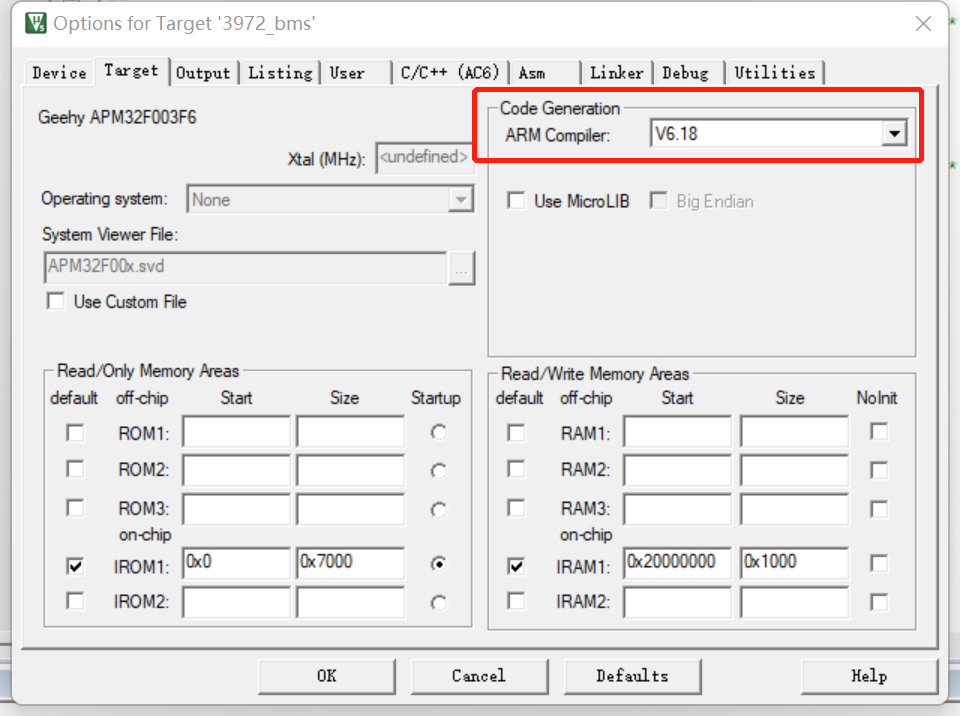
Task: Edit the IROM1 Start field showing 0x0
Action: pyautogui.click(x=236, y=563)
